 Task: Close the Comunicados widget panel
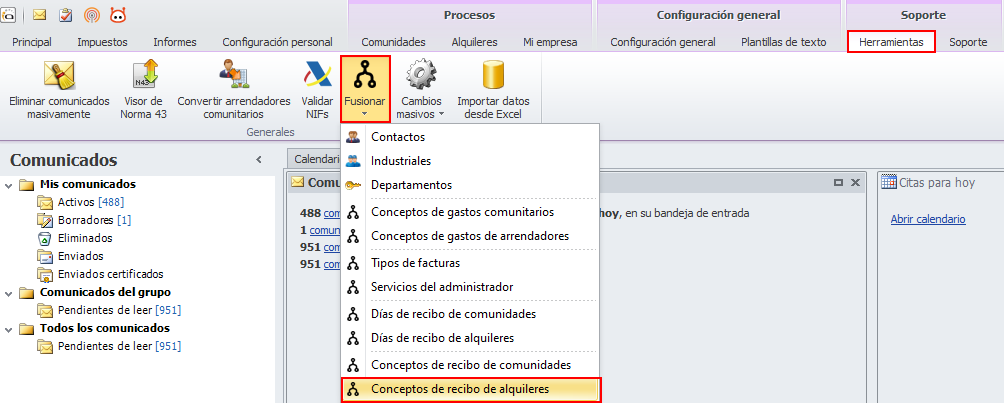click(x=854, y=183)
